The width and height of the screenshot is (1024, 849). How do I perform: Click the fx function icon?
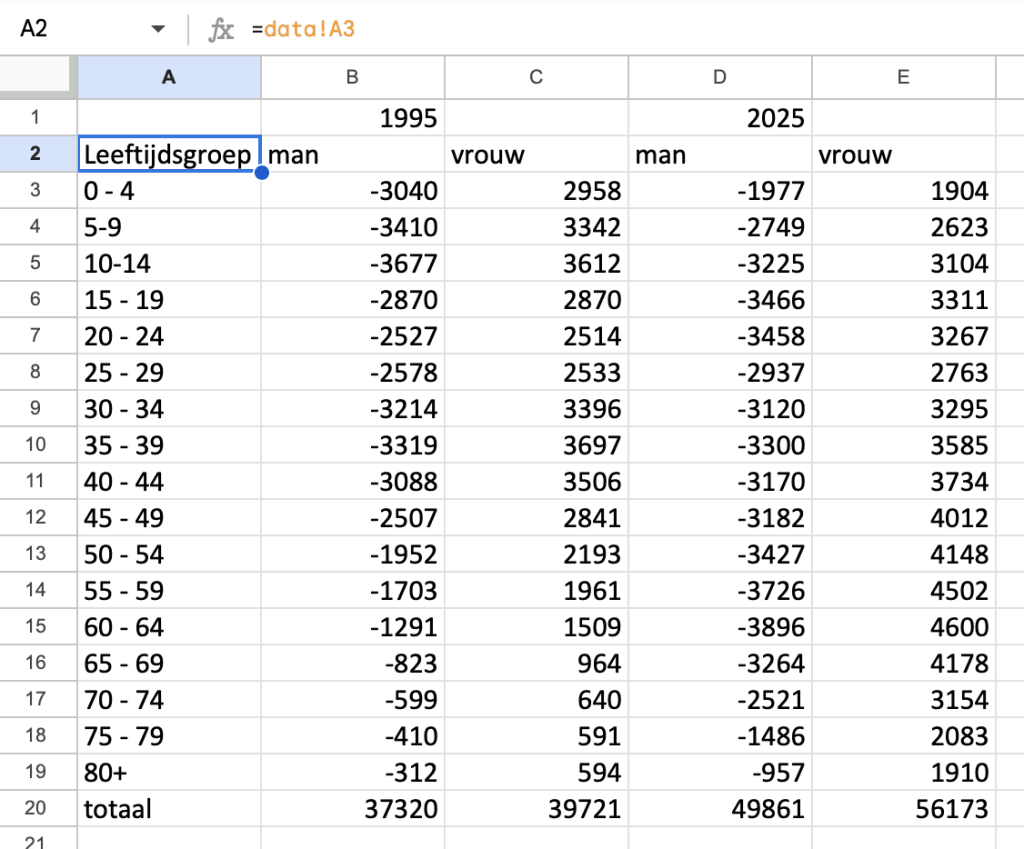(x=220, y=29)
